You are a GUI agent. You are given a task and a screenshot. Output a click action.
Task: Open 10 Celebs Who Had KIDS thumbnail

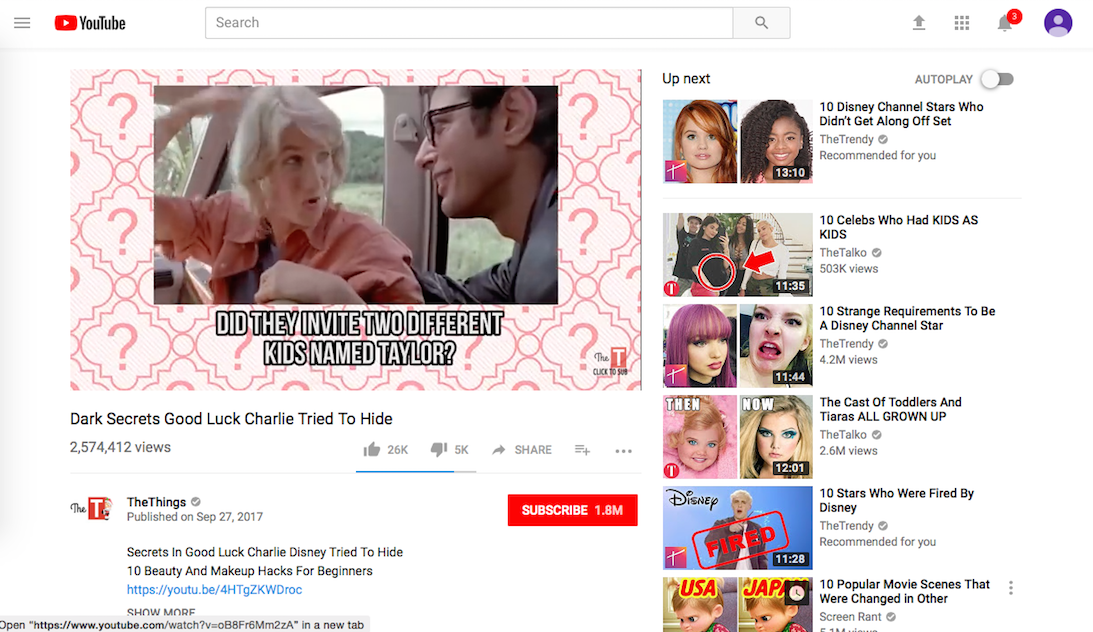(x=737, y=254)
